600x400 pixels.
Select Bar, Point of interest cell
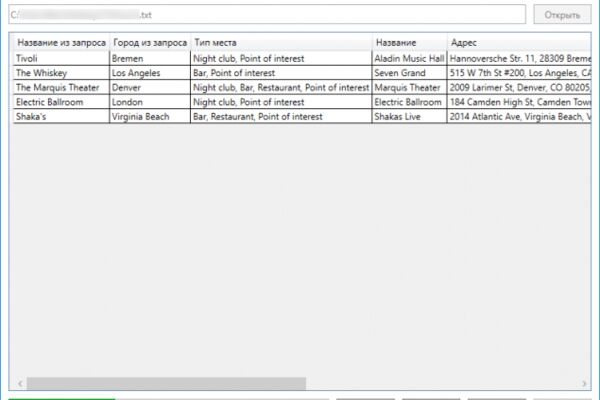[281, 73]
